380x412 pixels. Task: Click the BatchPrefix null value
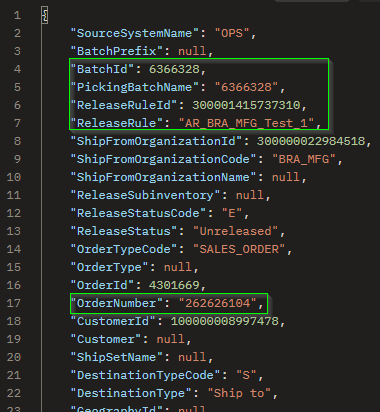pos(192,51)
